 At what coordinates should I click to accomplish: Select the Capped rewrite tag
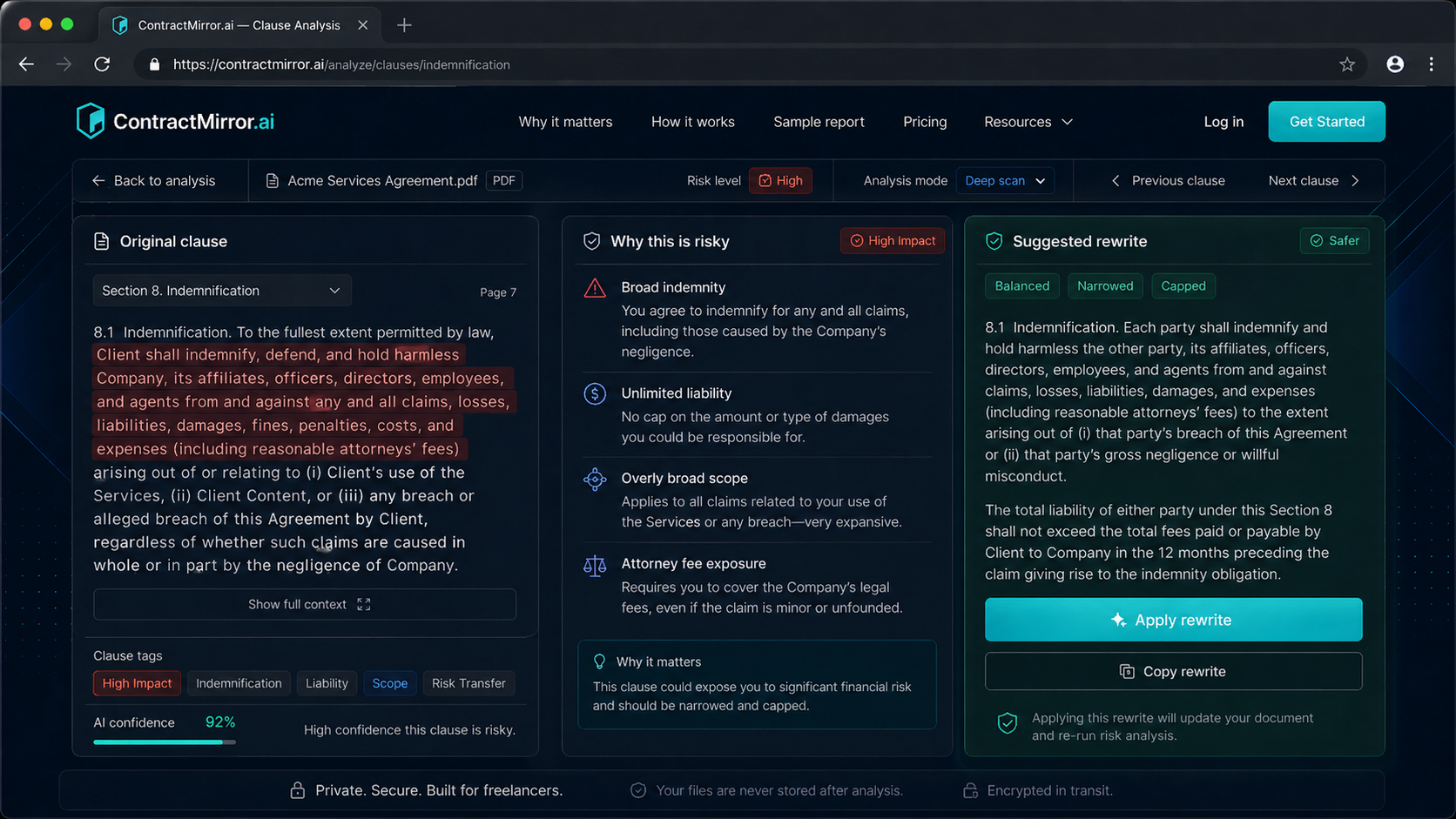1183,286
